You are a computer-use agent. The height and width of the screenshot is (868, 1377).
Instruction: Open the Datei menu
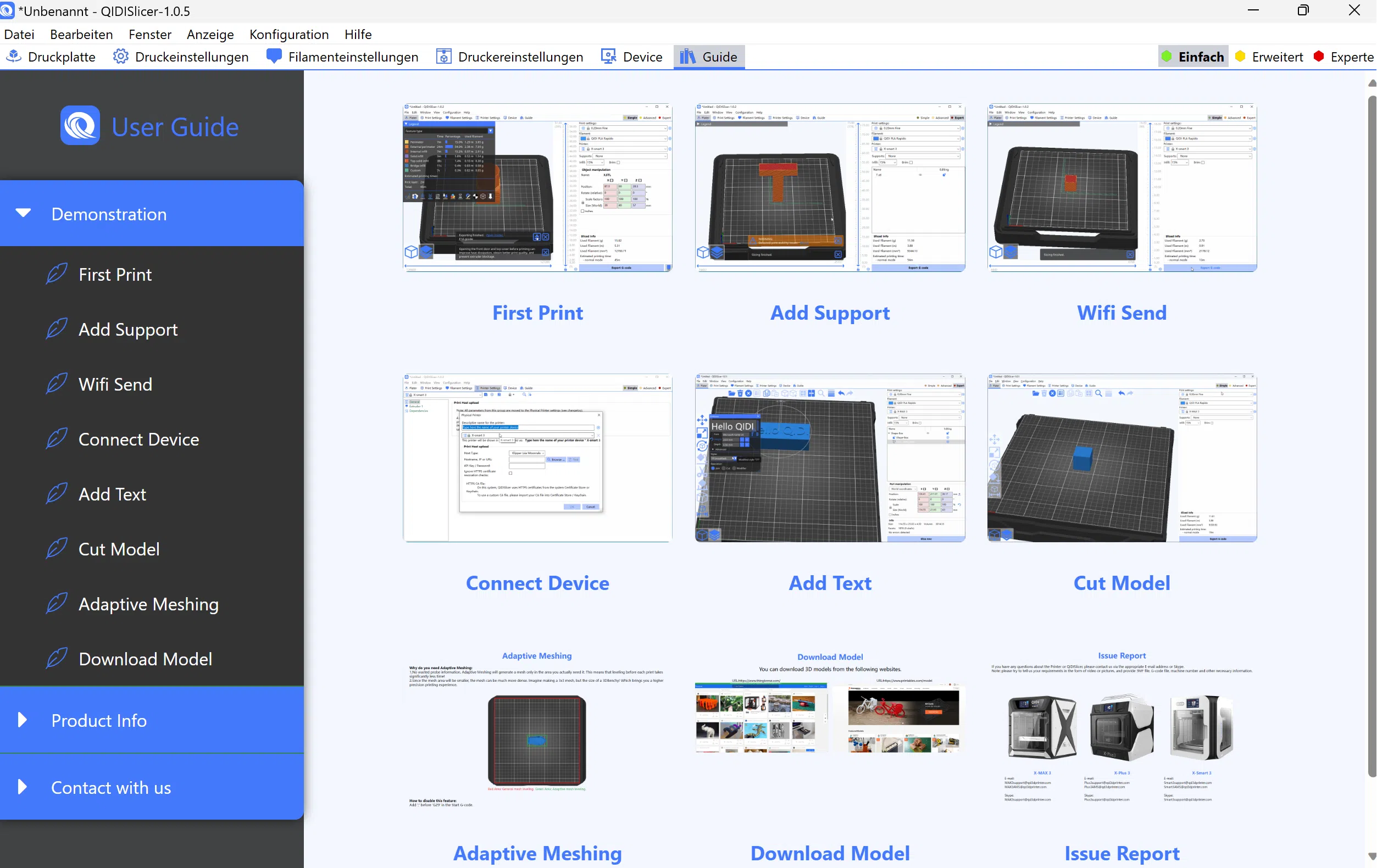coord(19,34)
